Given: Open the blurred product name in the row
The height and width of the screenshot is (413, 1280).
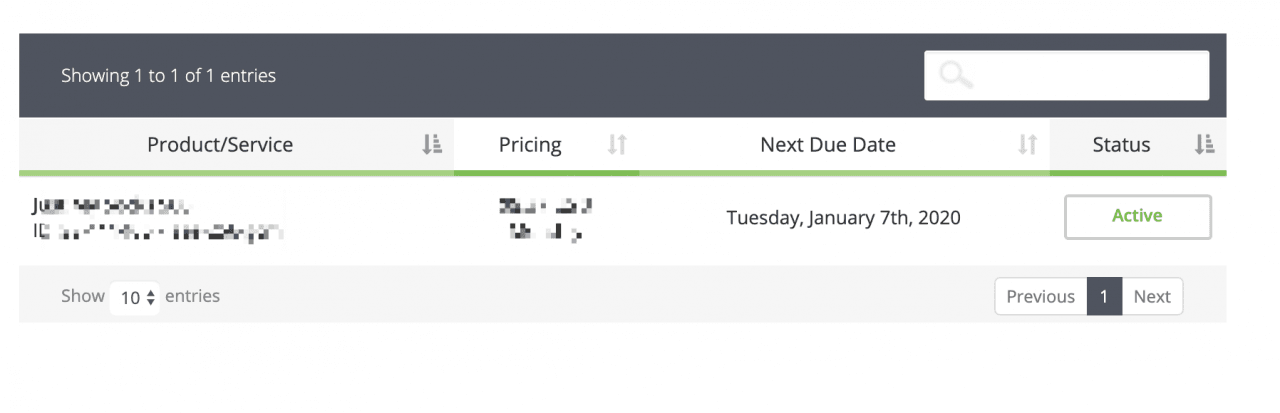Looking at the screenshot, I should (x=110, y=206).
